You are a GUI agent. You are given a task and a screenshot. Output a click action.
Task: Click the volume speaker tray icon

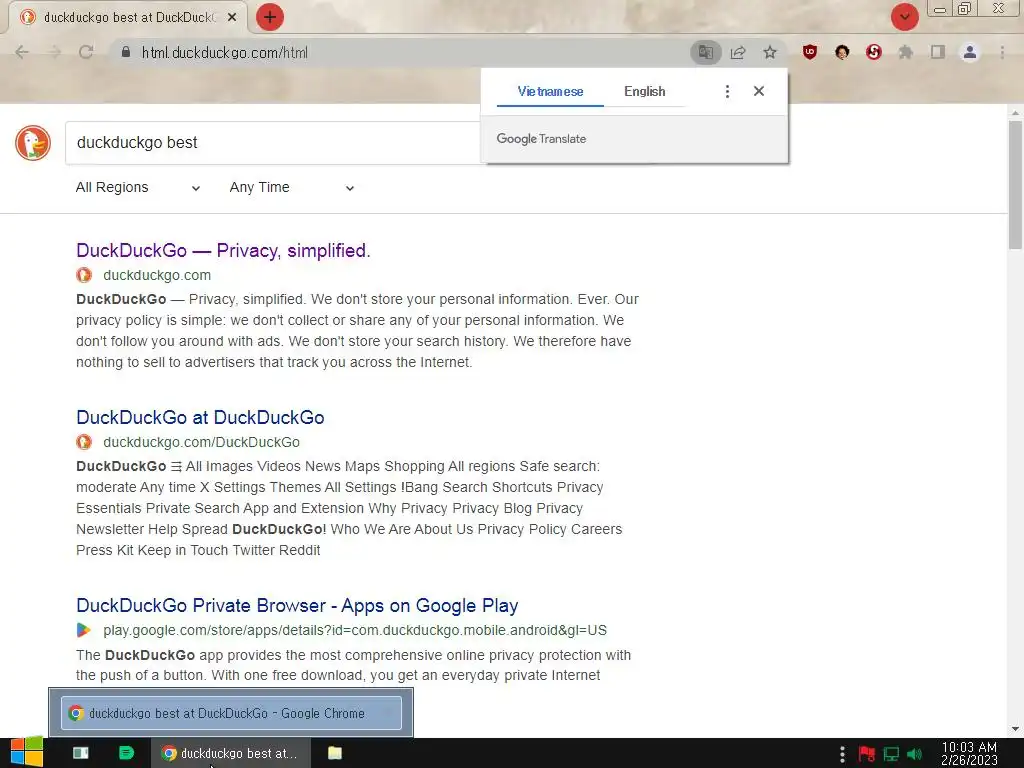click(915, 754)
